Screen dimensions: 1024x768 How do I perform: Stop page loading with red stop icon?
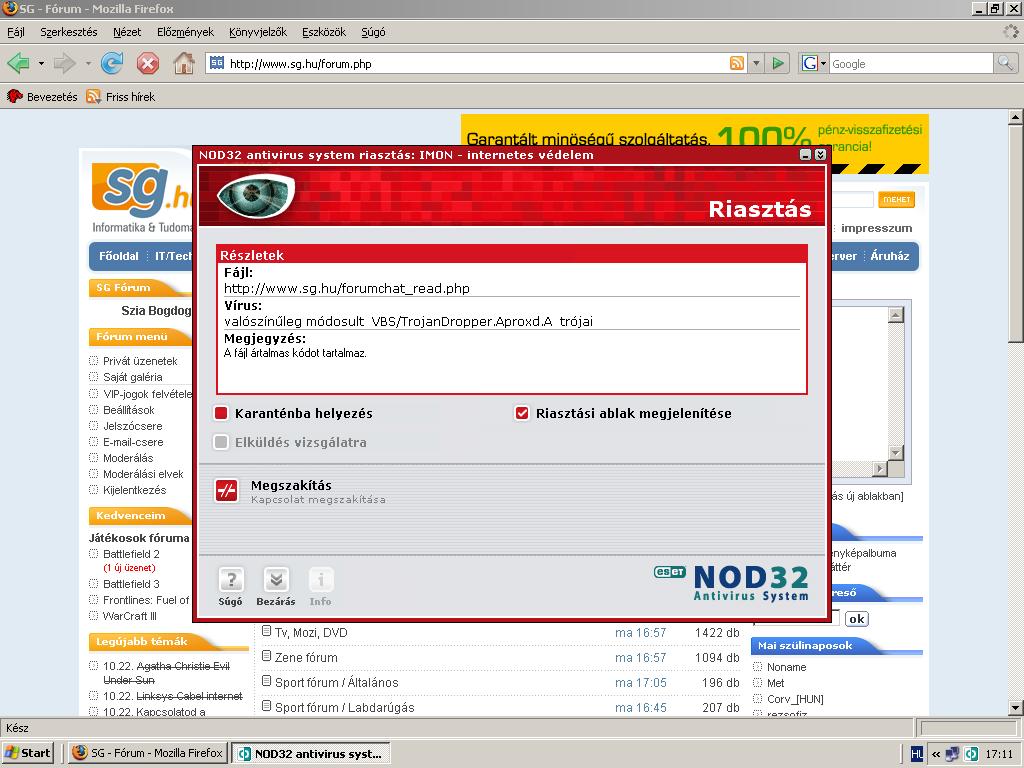tap(148, 64)
